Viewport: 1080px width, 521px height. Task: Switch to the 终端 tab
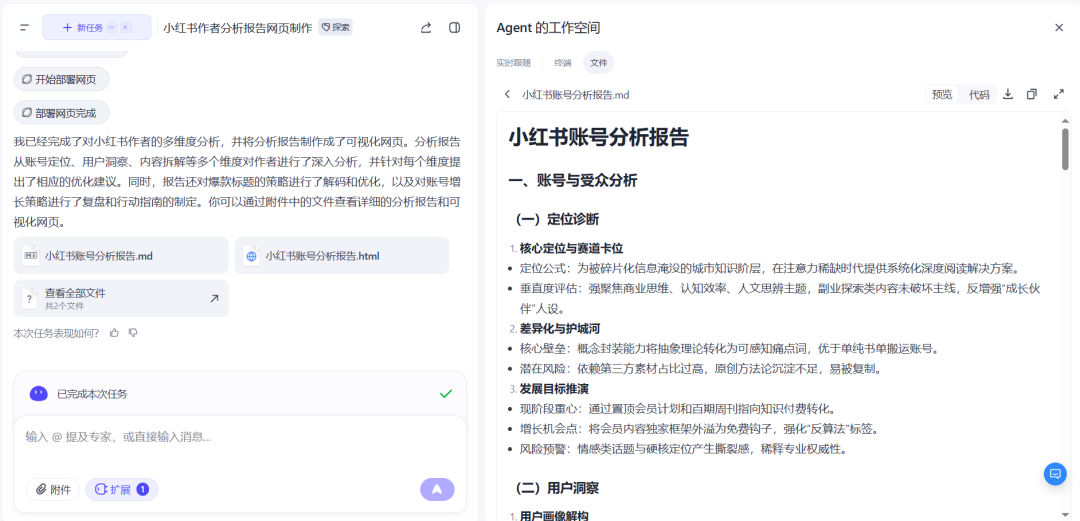tap(563, 63)
